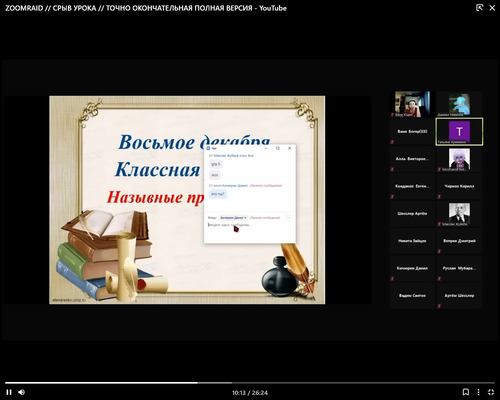Mute the video volume speaker icon

coord(22,392)
